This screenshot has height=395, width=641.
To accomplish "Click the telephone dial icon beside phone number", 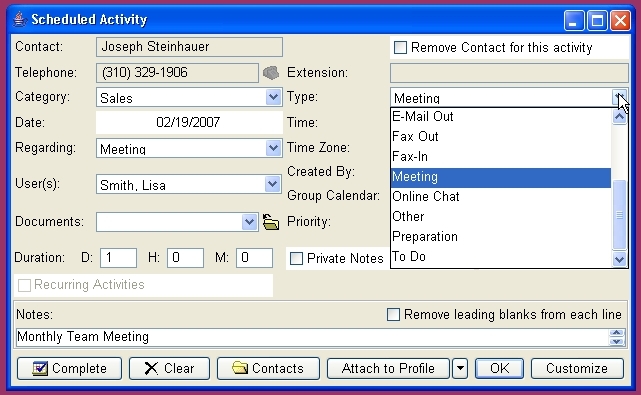I will (x=271, y=73).
